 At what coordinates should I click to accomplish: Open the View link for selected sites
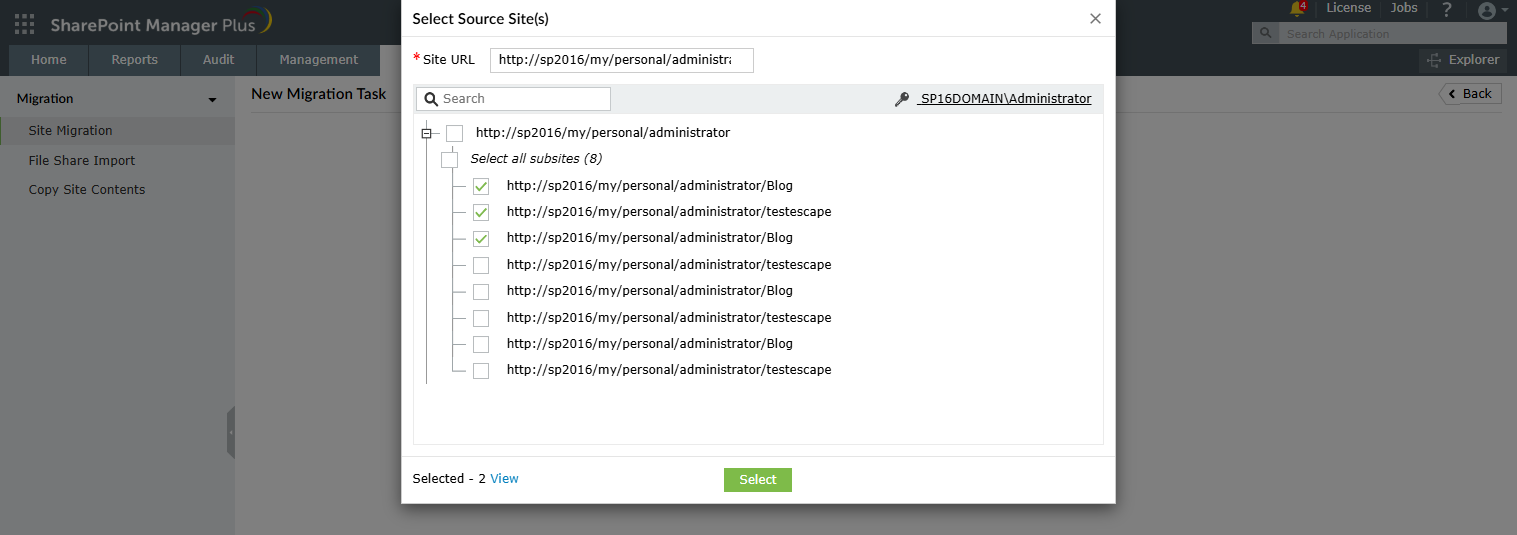[x=504, y=479]
